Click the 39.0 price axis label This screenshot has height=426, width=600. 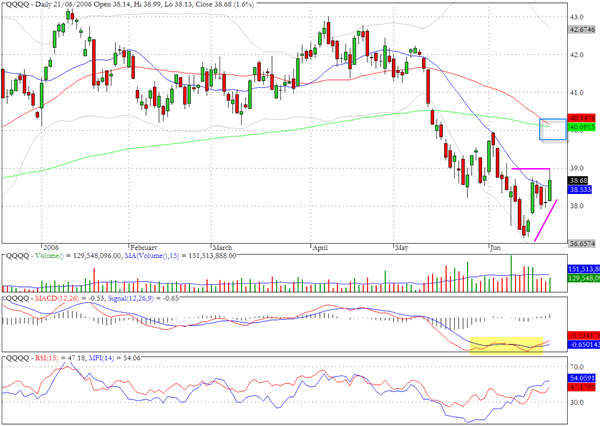coord(577,168)
